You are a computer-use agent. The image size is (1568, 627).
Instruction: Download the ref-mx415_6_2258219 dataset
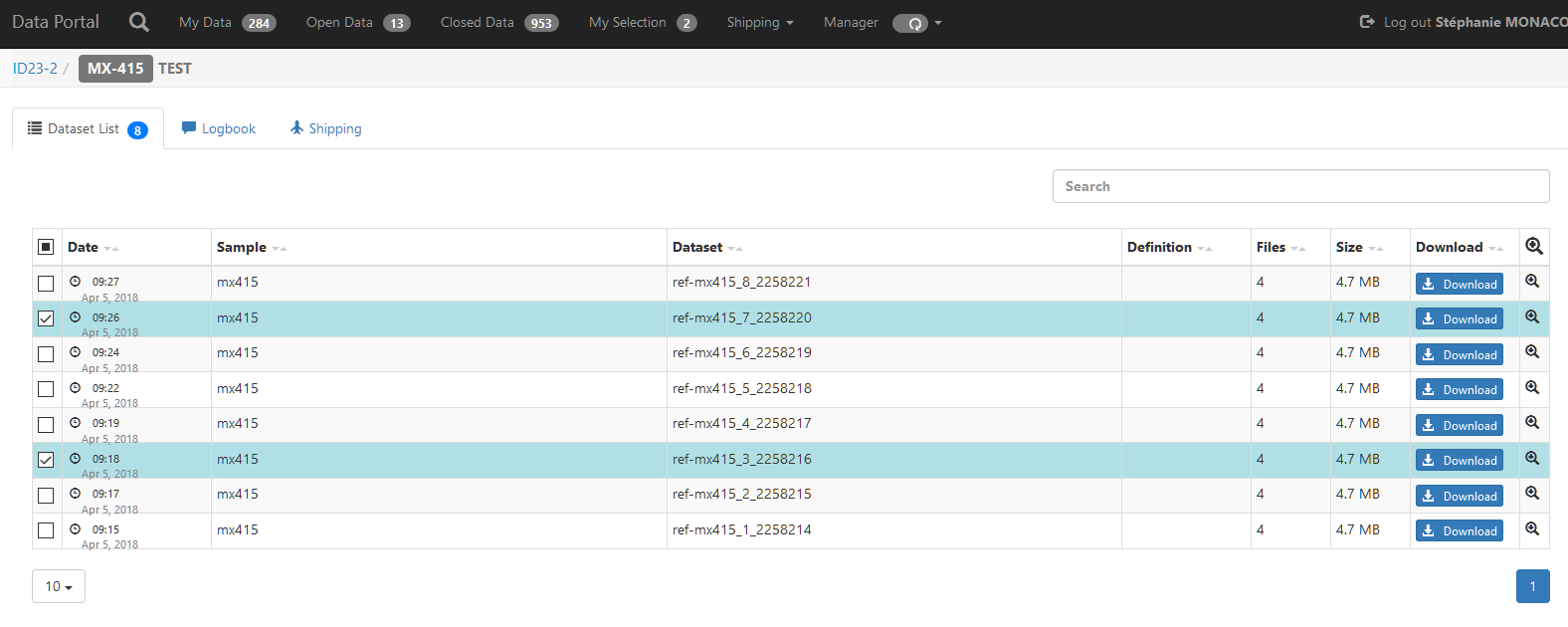pos(1459,354)
